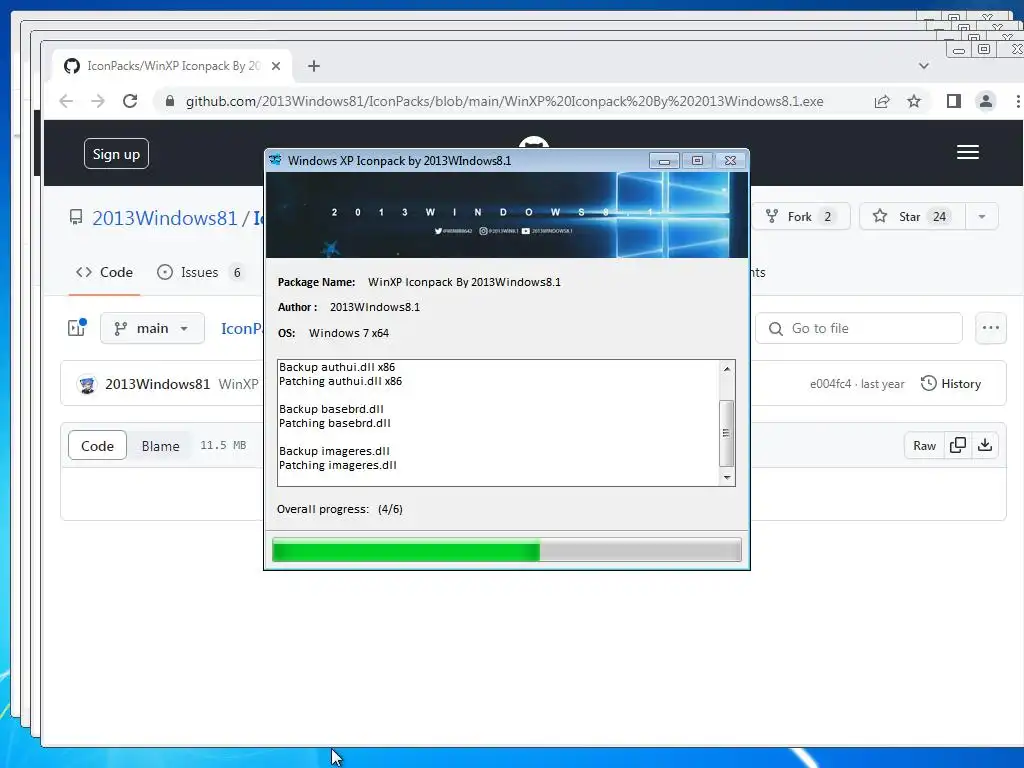
Task: Click the 'Windows 7 x64' OS value
Action: [x=349, y=333]
